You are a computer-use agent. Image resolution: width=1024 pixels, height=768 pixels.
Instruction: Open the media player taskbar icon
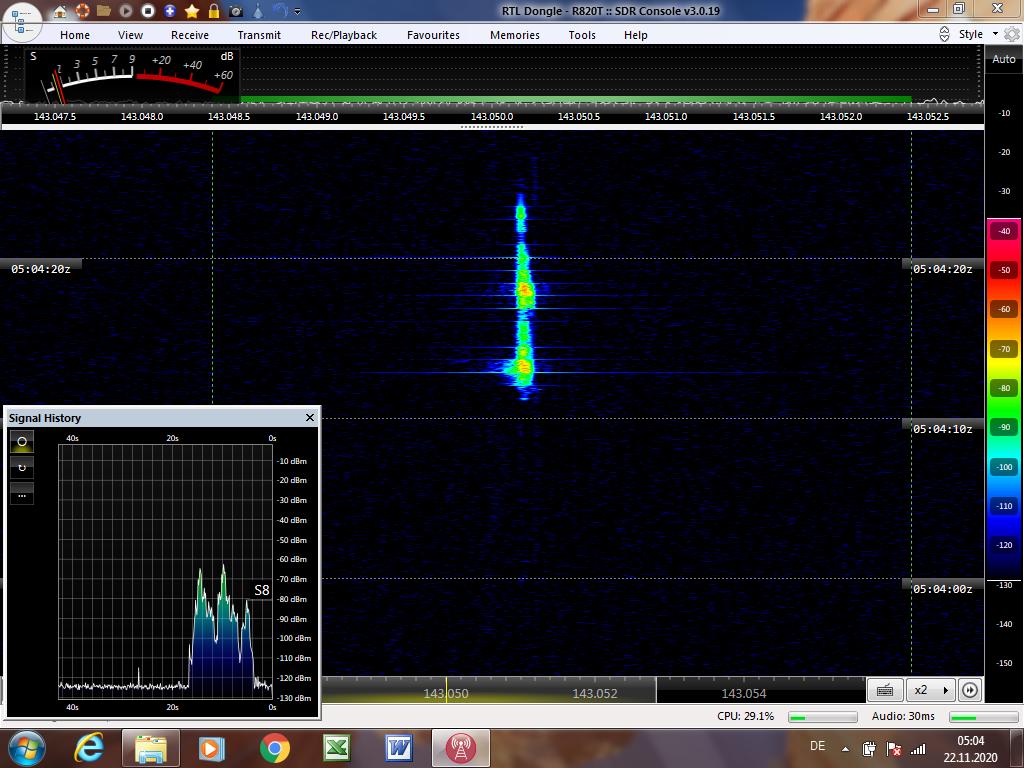point(212,748)
